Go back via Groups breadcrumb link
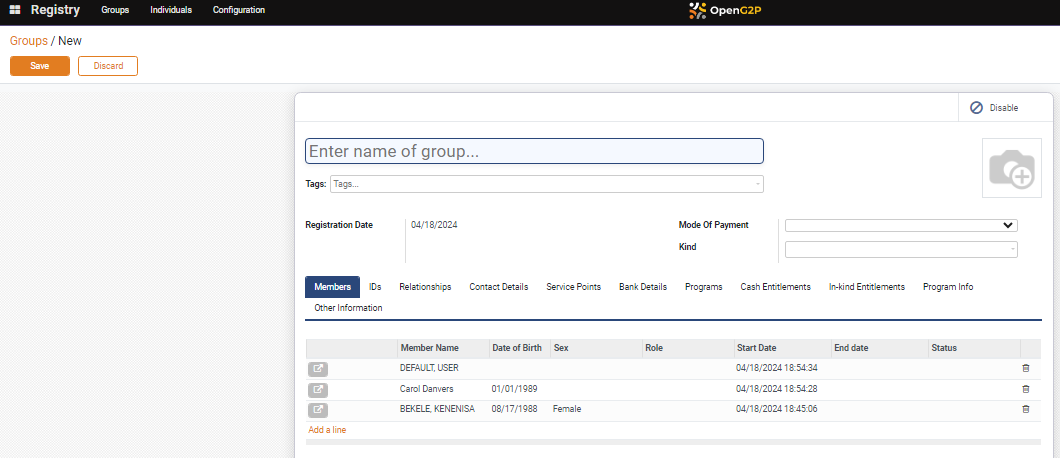This screenshot has width=1060, height=458. click(28, 41)
